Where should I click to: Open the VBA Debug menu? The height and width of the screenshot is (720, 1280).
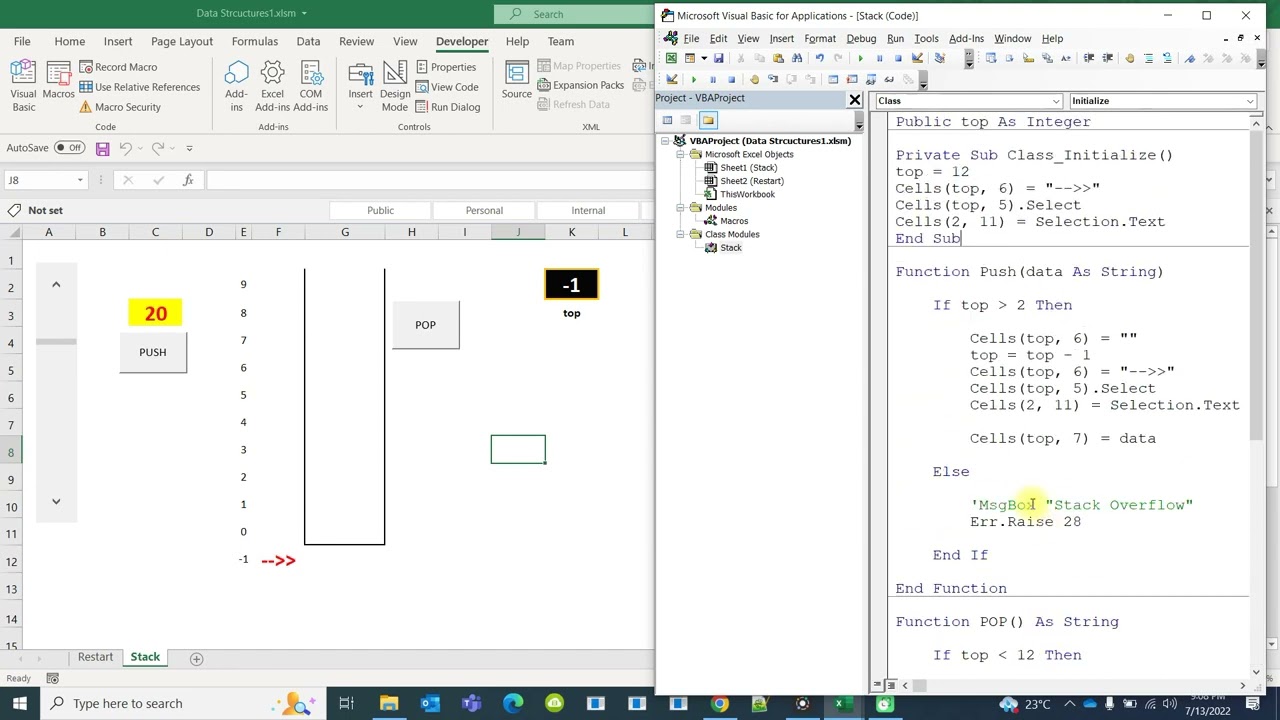(861, 38)
